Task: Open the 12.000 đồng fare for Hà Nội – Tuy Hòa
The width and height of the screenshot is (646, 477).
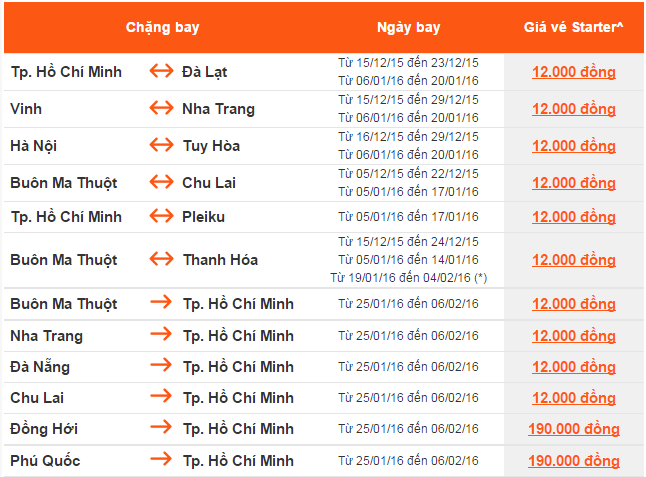Action: [573, 146]
